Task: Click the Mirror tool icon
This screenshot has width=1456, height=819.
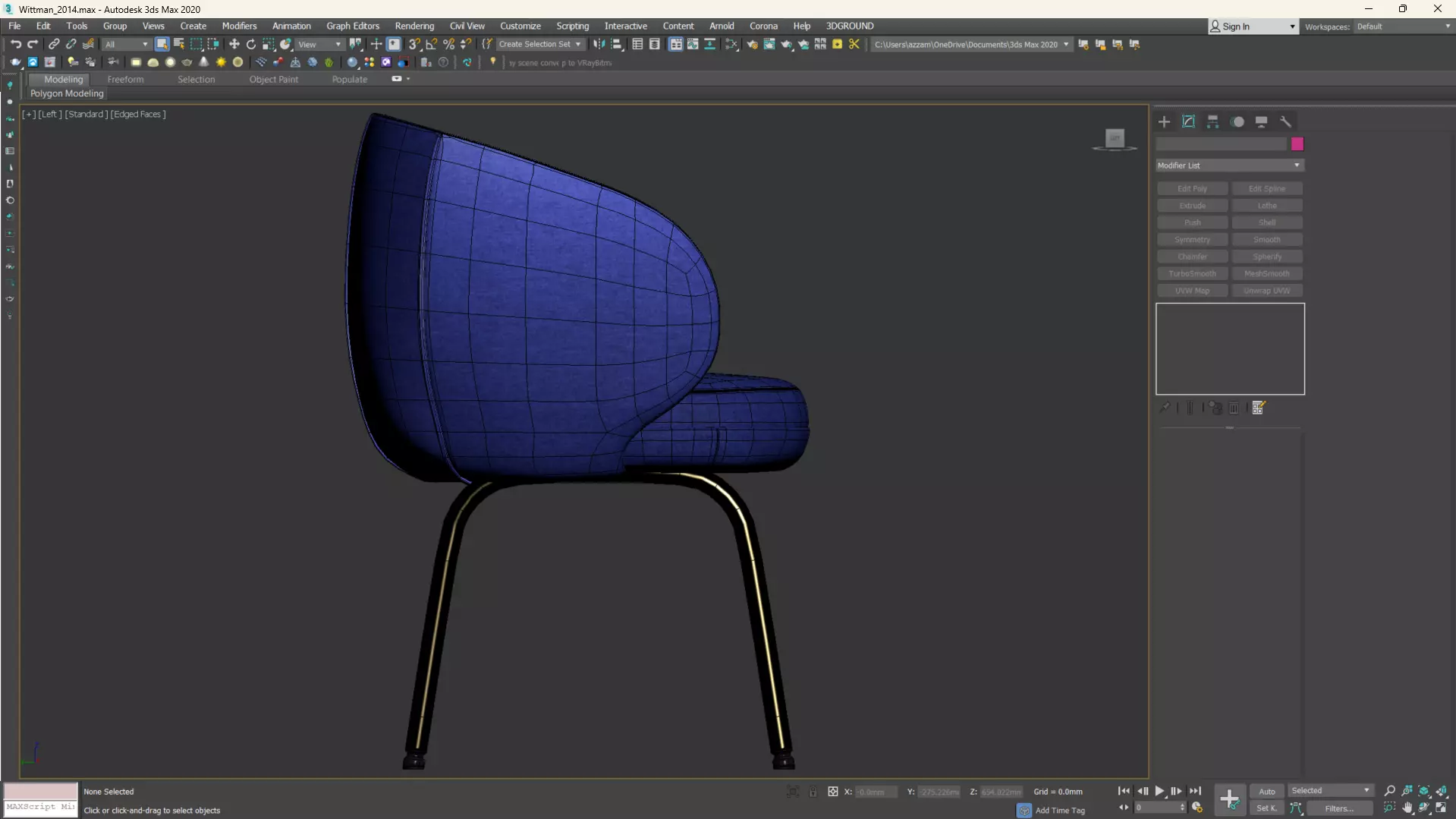Action: pos(599,44)
